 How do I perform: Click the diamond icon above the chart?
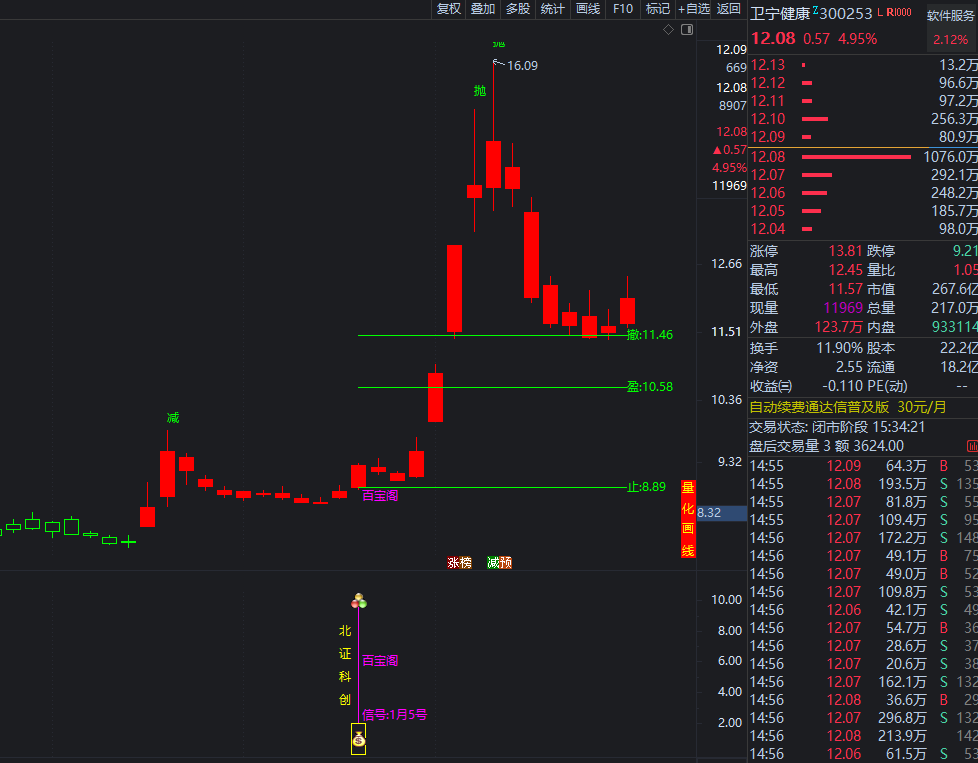(x=669, y=30)
